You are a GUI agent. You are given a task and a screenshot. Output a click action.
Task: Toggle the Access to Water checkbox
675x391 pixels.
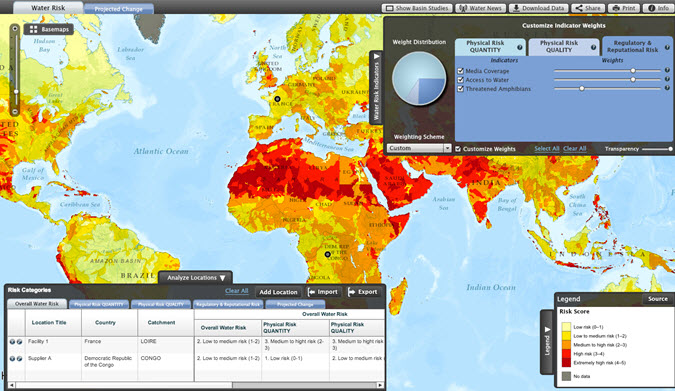click(460, 80)
